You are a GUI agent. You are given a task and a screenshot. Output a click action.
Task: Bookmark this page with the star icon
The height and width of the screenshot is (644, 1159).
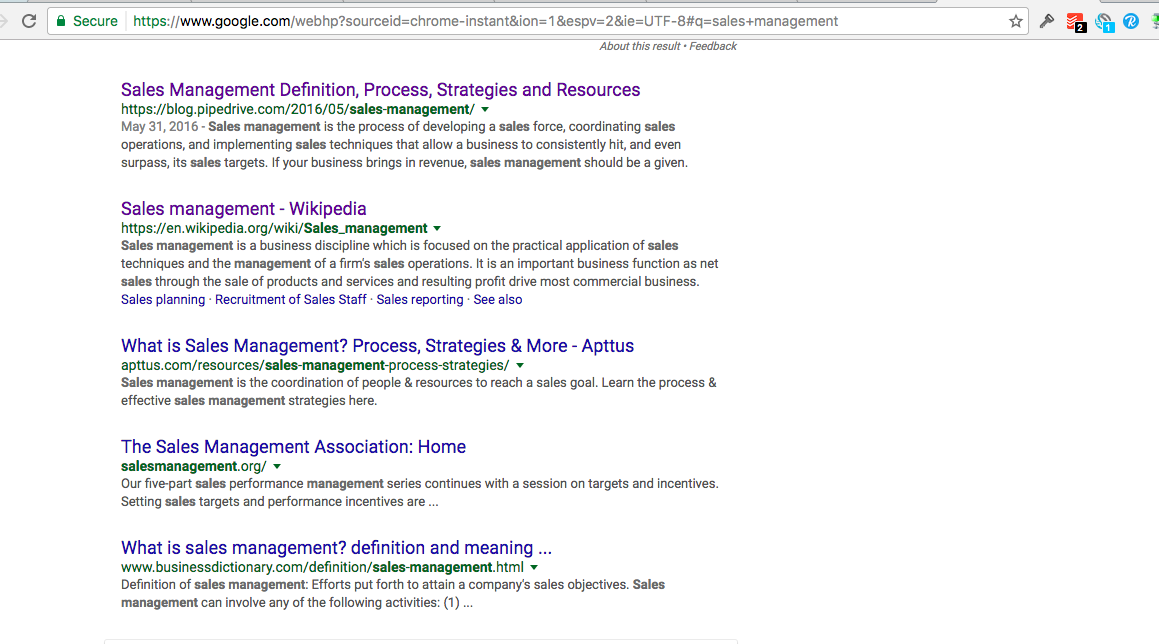pos(1016,21)
